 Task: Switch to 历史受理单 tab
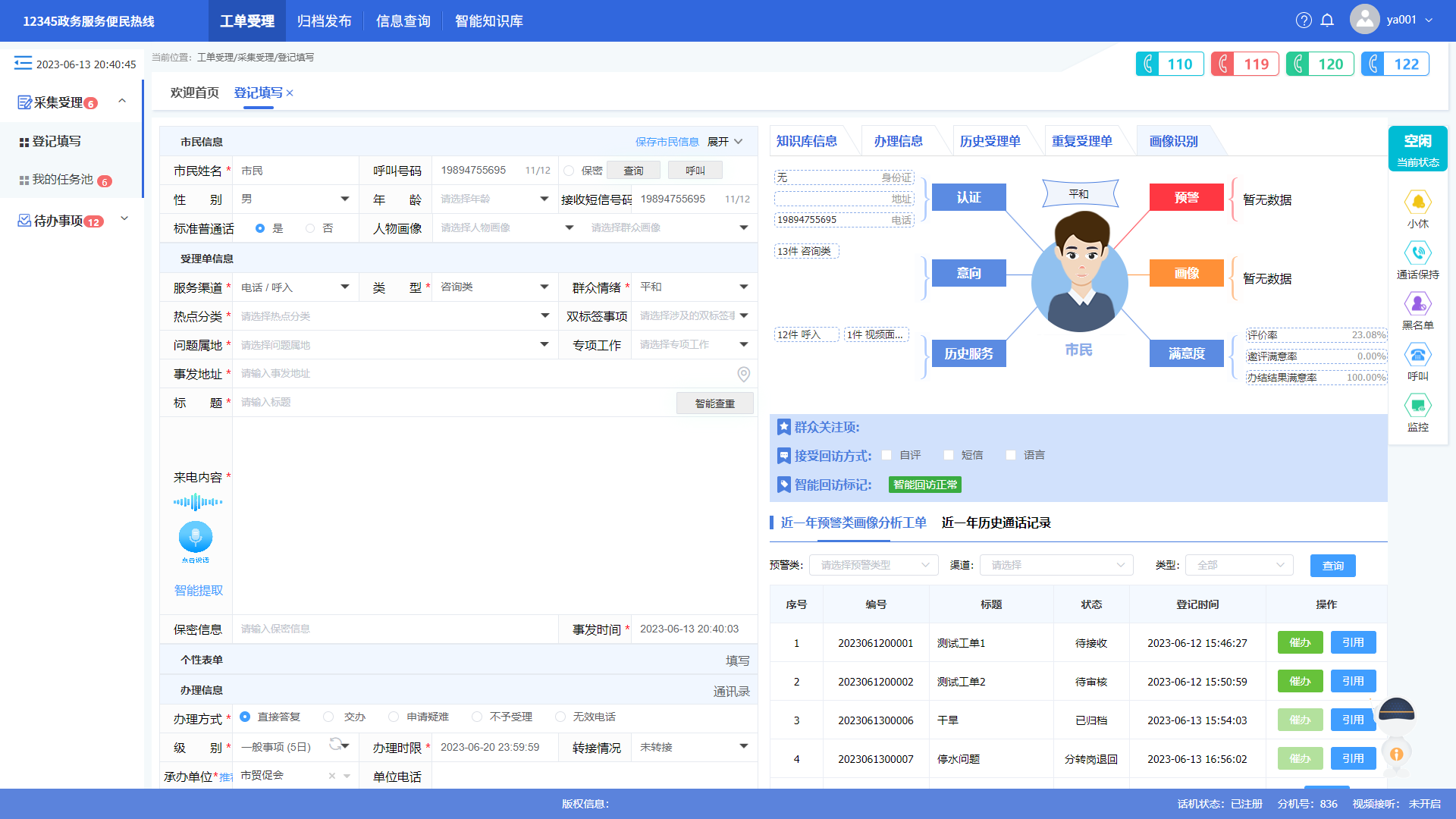coord(990,141)
